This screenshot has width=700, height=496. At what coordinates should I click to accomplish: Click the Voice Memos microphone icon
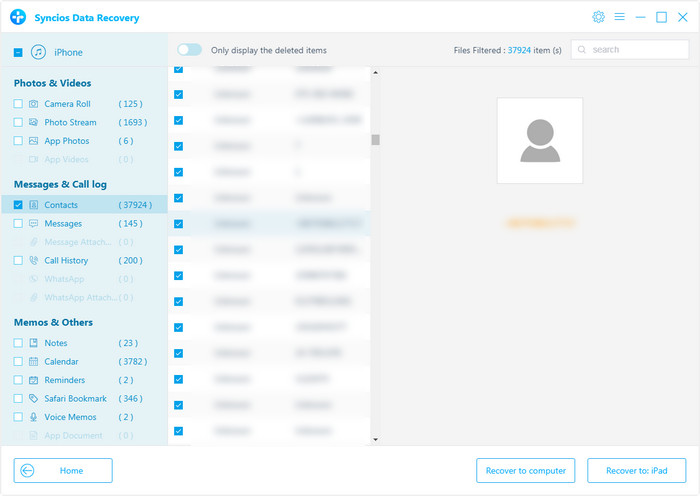pyautogui.click(x=33, y=417)
